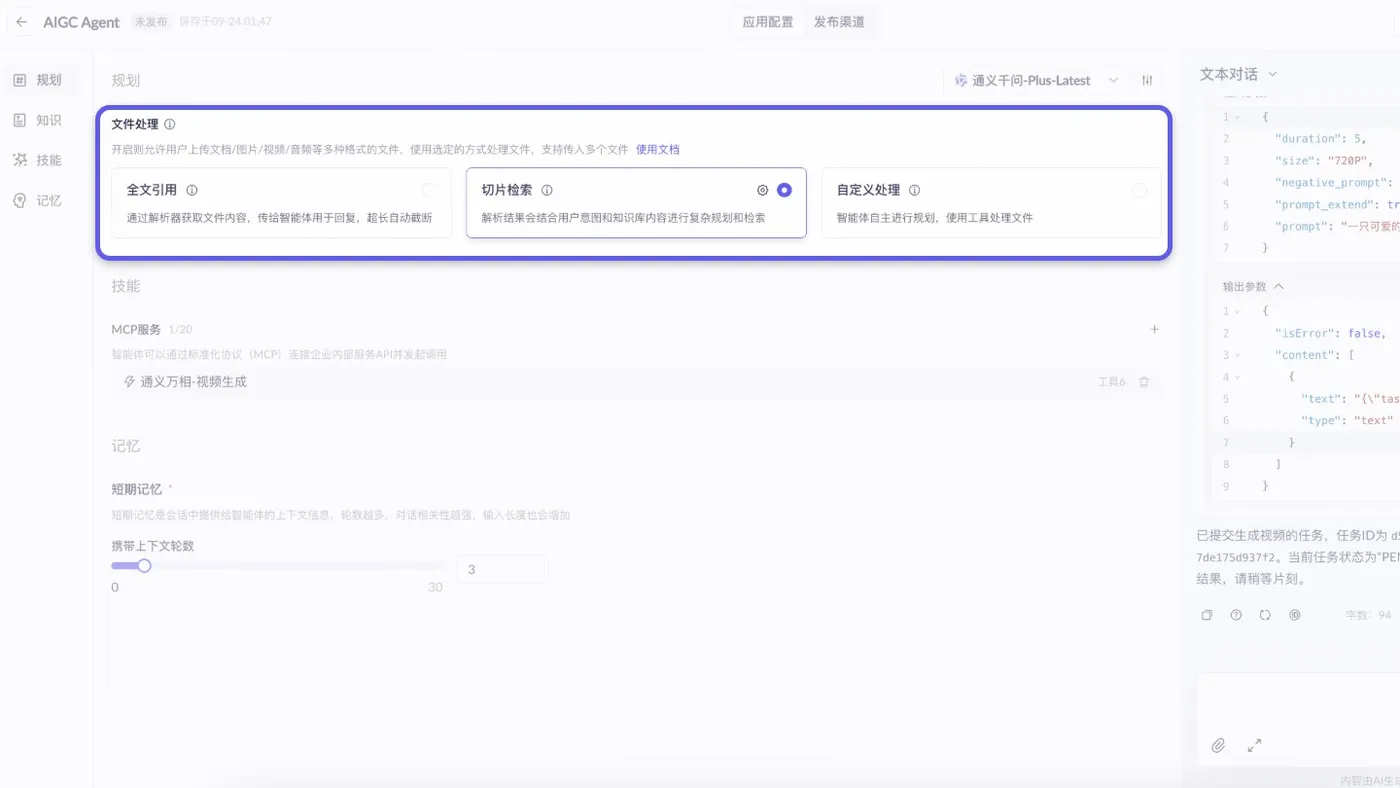Open the 使用文档 link
1400x788 pixels.
click(x=658, y=149)
